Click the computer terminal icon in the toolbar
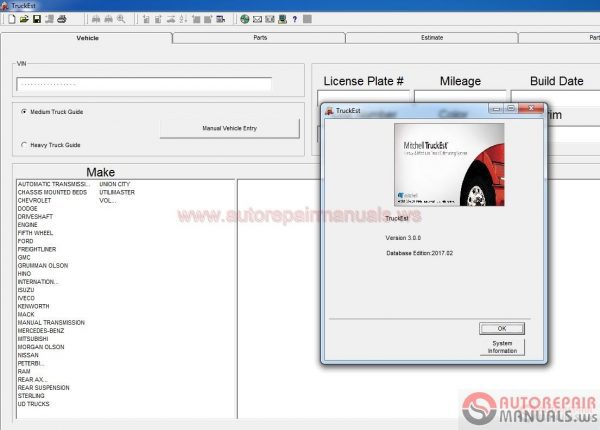The width and height of the screenshot is (600, 430). point(282,19)
